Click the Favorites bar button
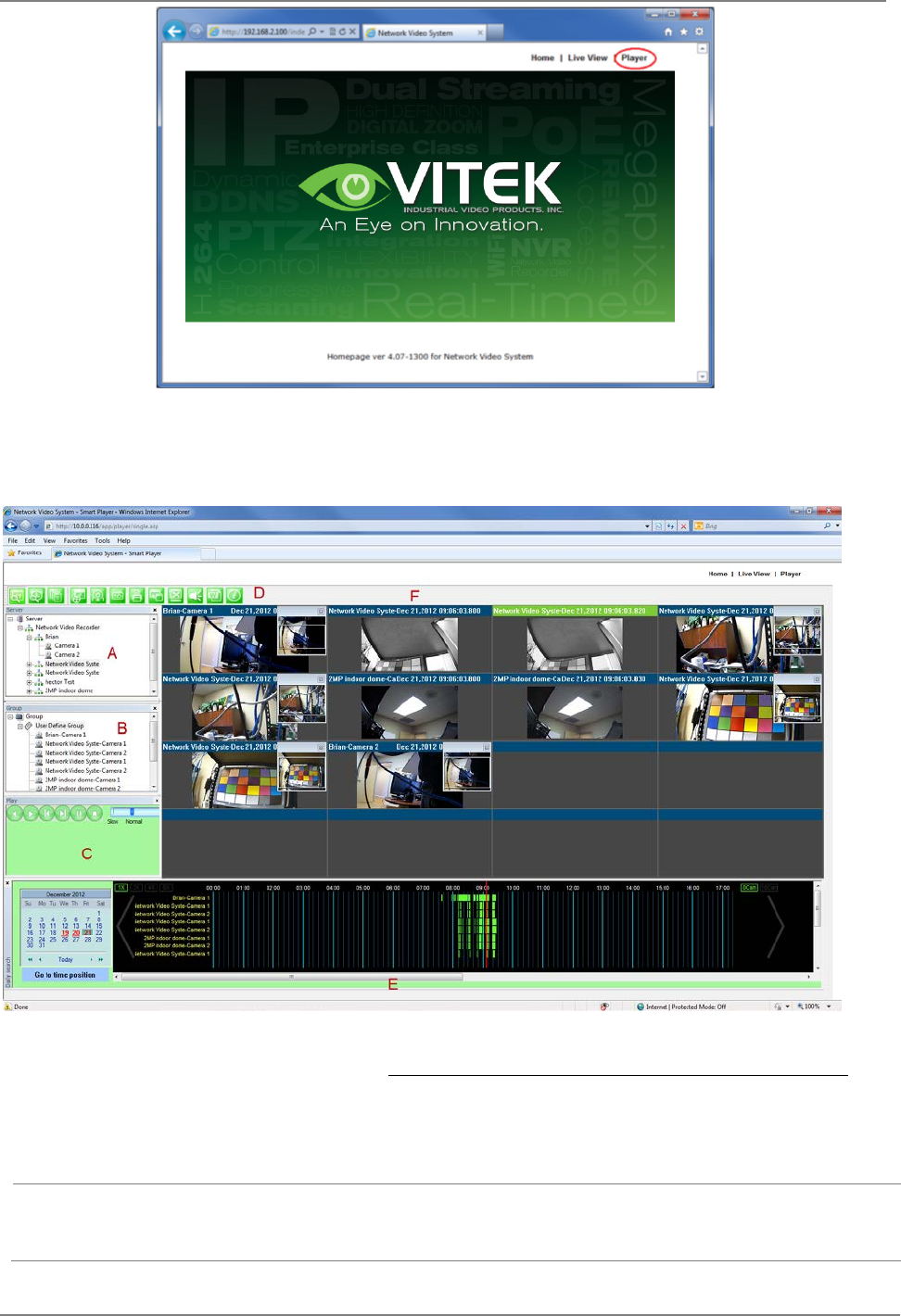The width and height of the screenshot is (901, 1316). [x=25, y=553]
